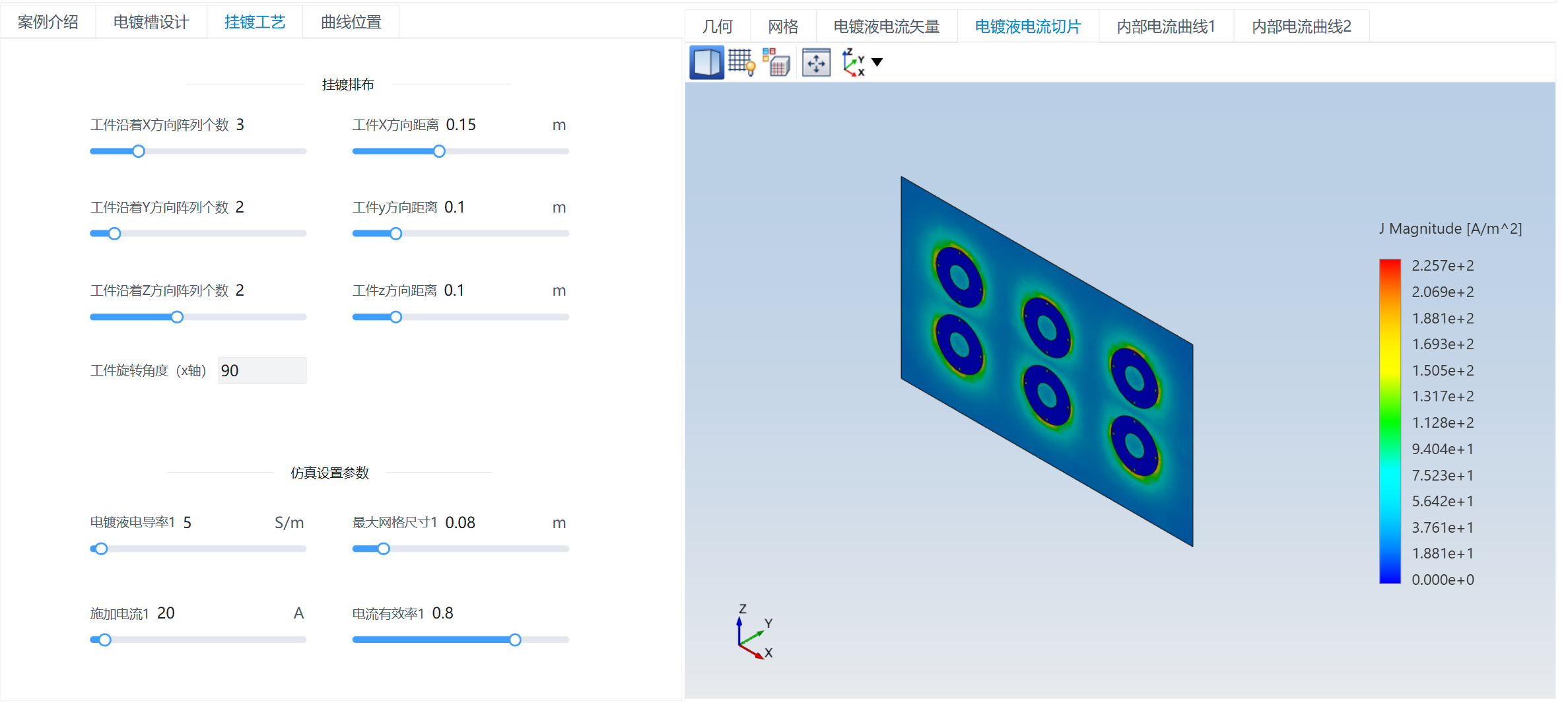This screenshot has width=1568, height=703.
Task: Click the axis triad in the viewport corner
Action: pyautogui.click(x=753, y=632)
